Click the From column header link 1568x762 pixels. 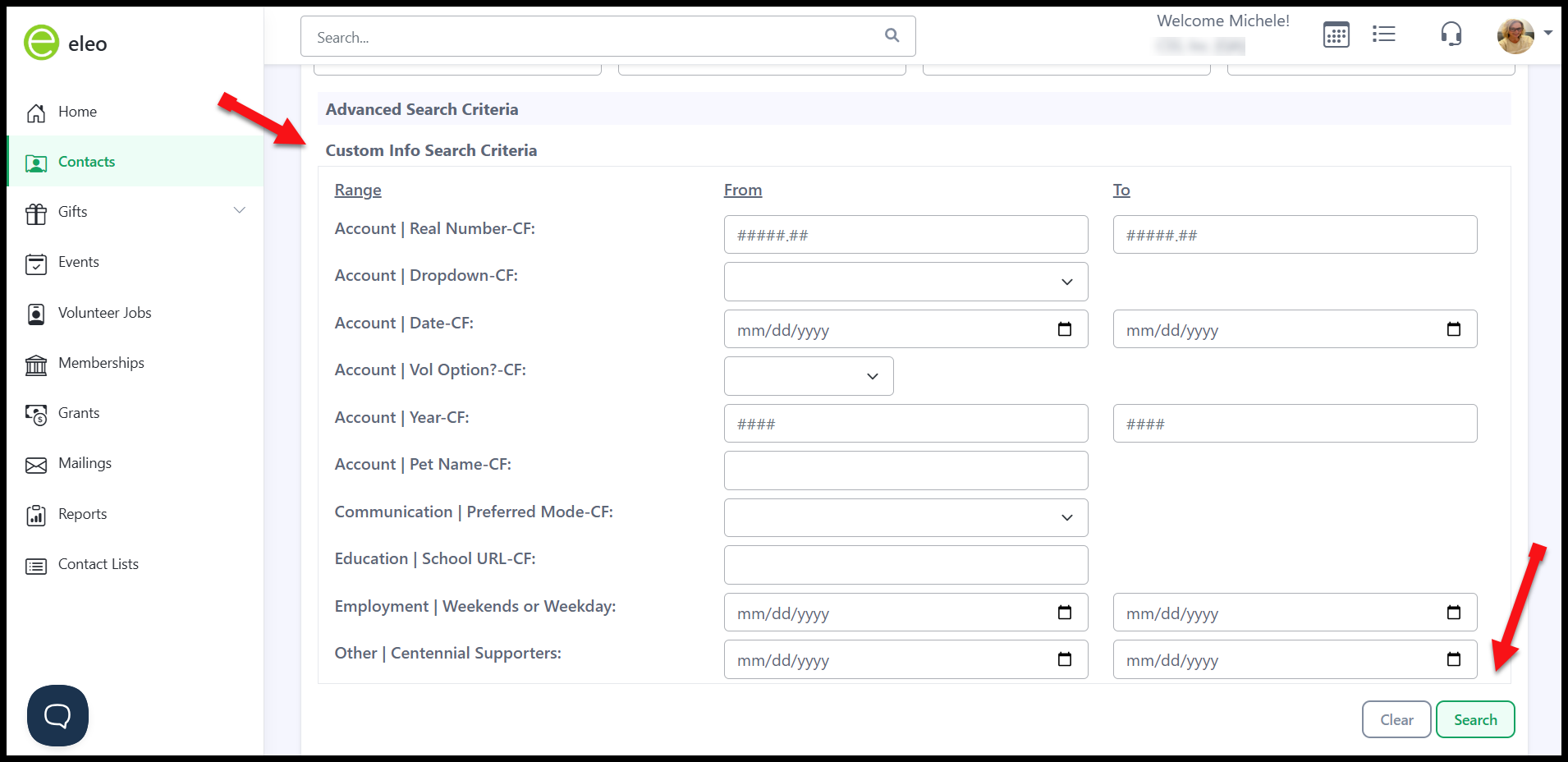743,190
